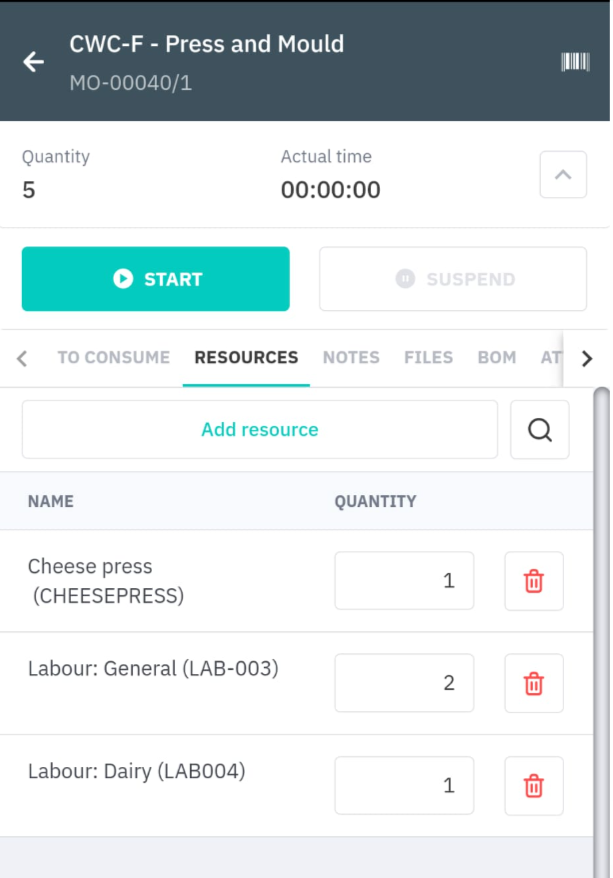The image size is (613, 878).
Task: Switch to the To Consume tab
Action: click(114, 357)
